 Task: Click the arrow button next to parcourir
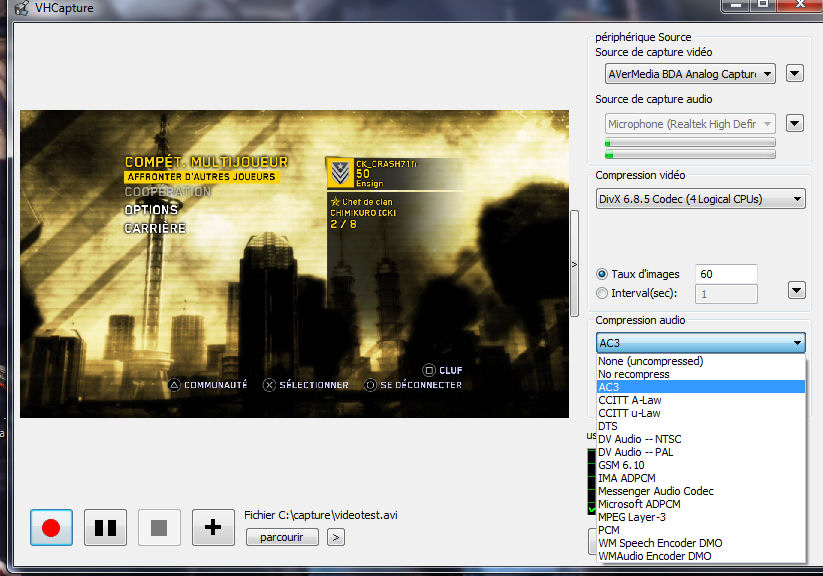(336, 537)
